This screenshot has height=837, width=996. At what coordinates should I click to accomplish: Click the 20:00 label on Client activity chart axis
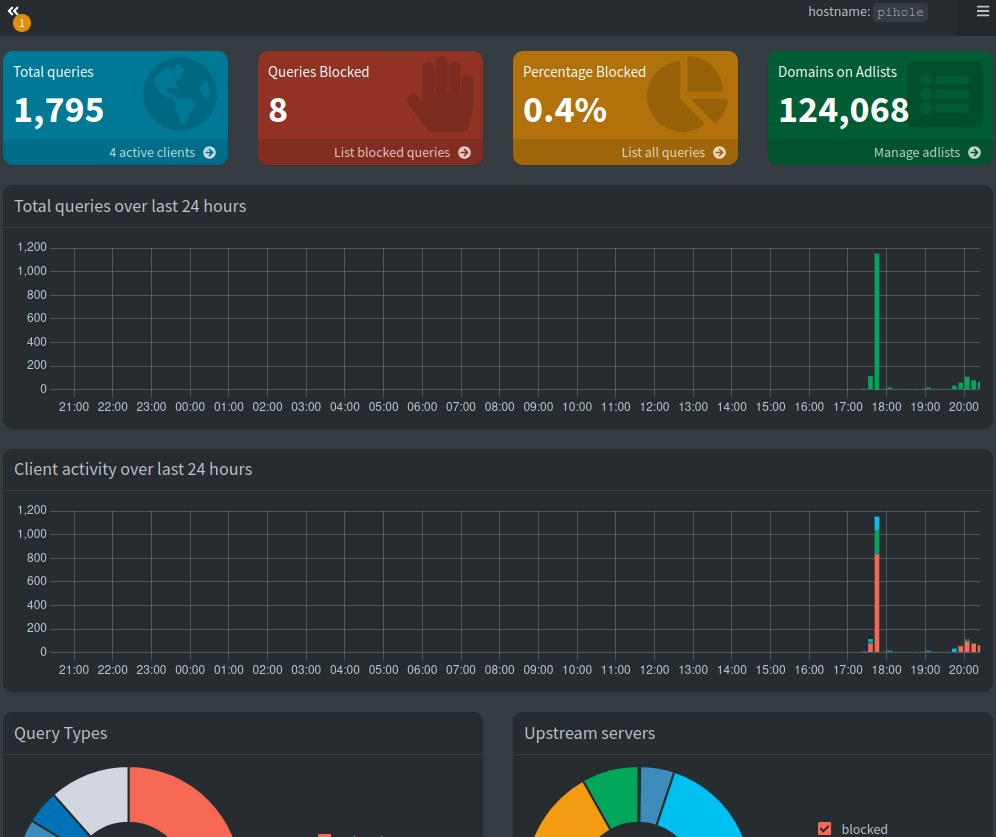pos(964,670)
